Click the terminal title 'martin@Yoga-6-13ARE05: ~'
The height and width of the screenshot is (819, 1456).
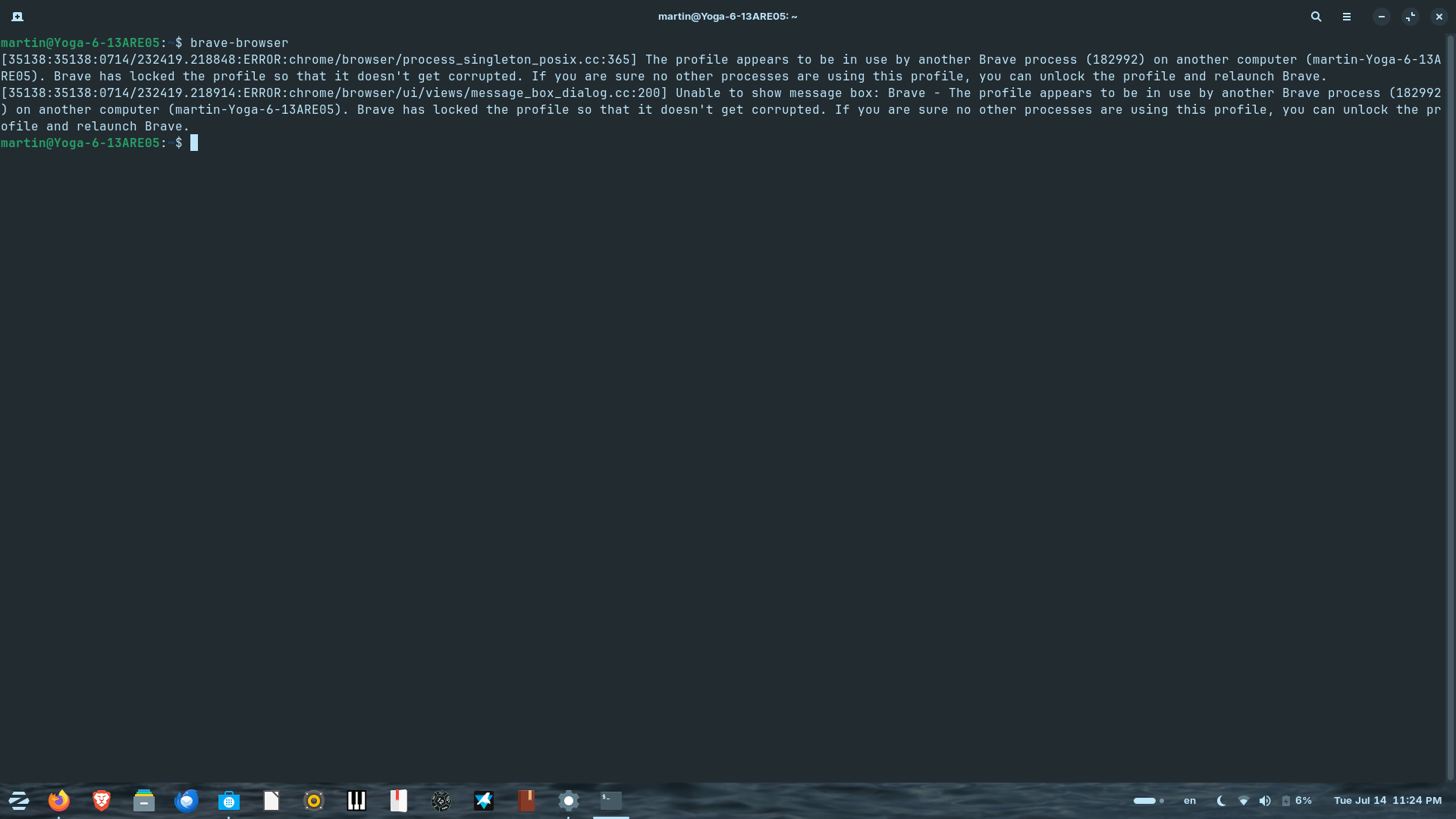point(728,16)
